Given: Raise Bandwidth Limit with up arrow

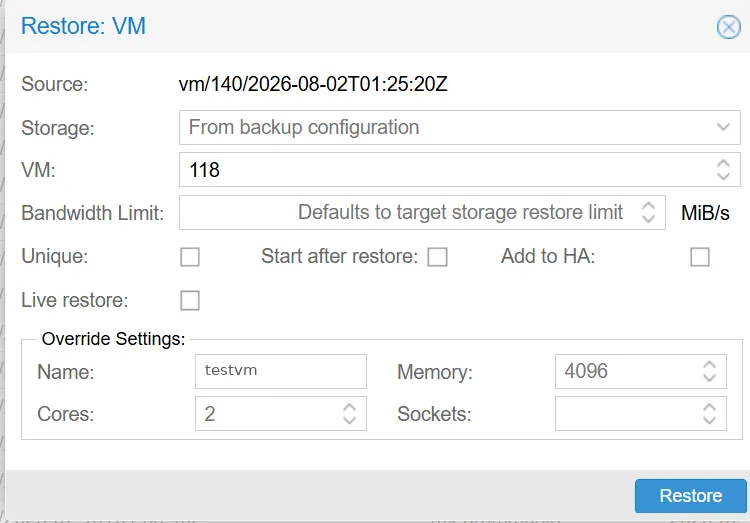Looking at the screenshot, I should [648, 207].
